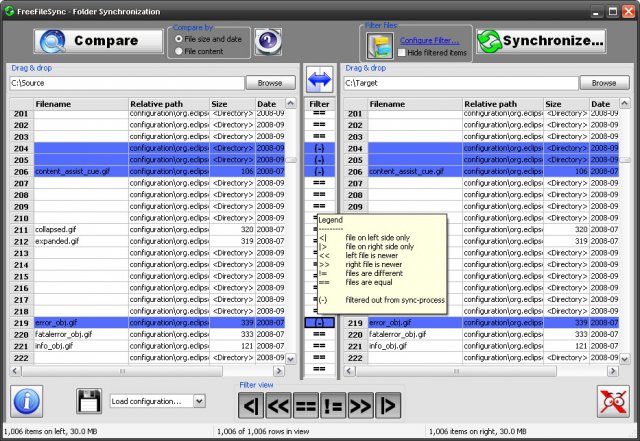Image resolution: width=640 pixels, height=441 pixels.
Task: Click the left grid horizontal scrollbar thumb
Action: pyautogui.click(x=122, y=371)
